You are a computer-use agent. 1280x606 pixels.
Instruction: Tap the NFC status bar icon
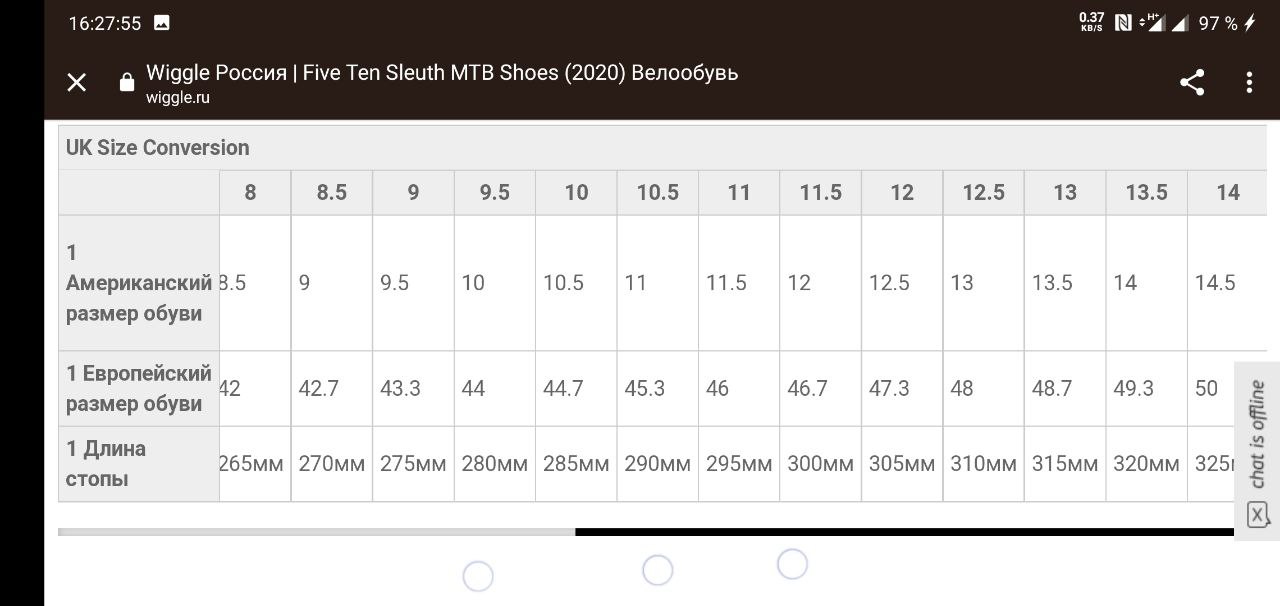pyautogui.click(x=1123, y=22)
